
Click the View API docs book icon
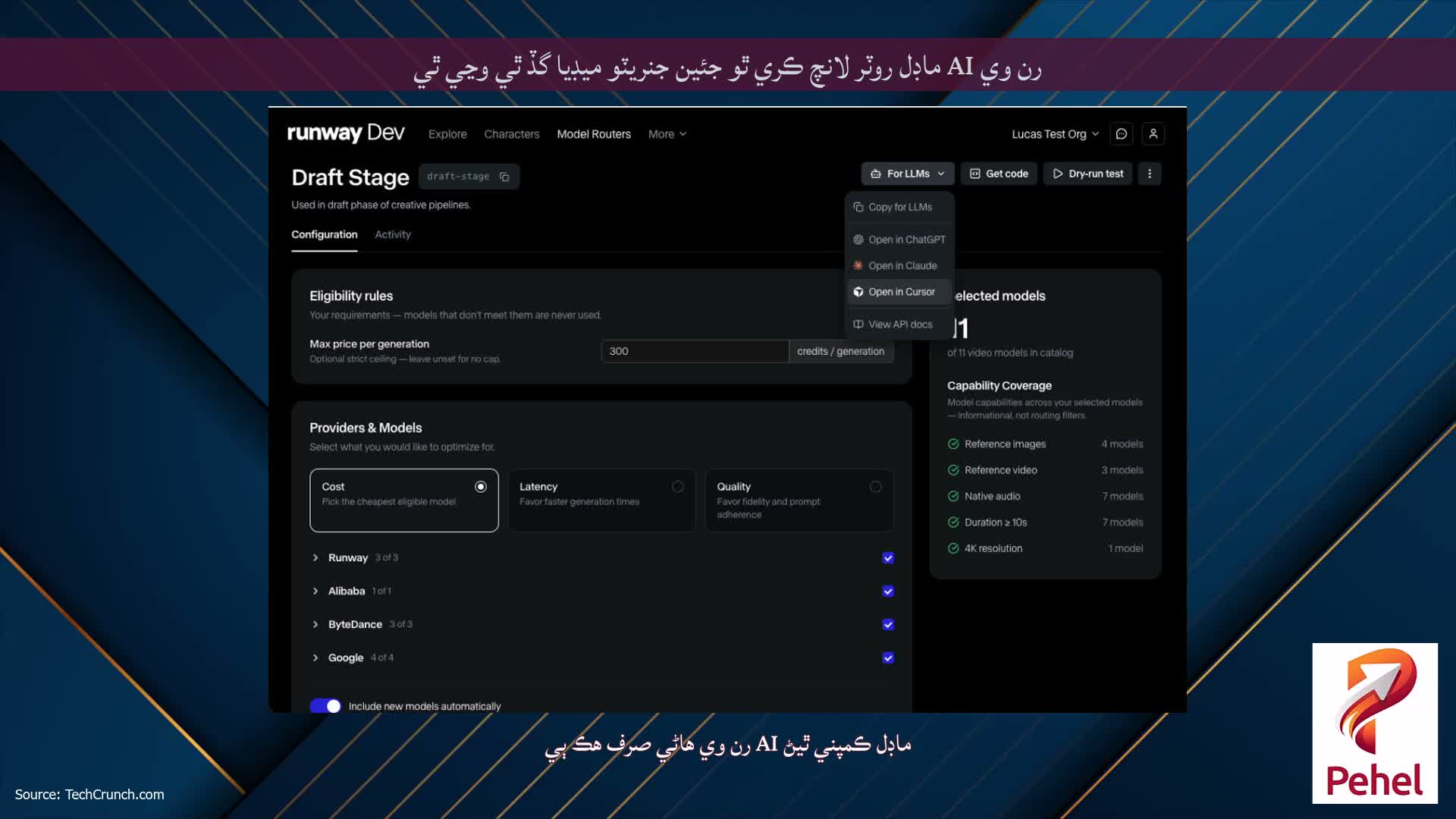point(858,325)
